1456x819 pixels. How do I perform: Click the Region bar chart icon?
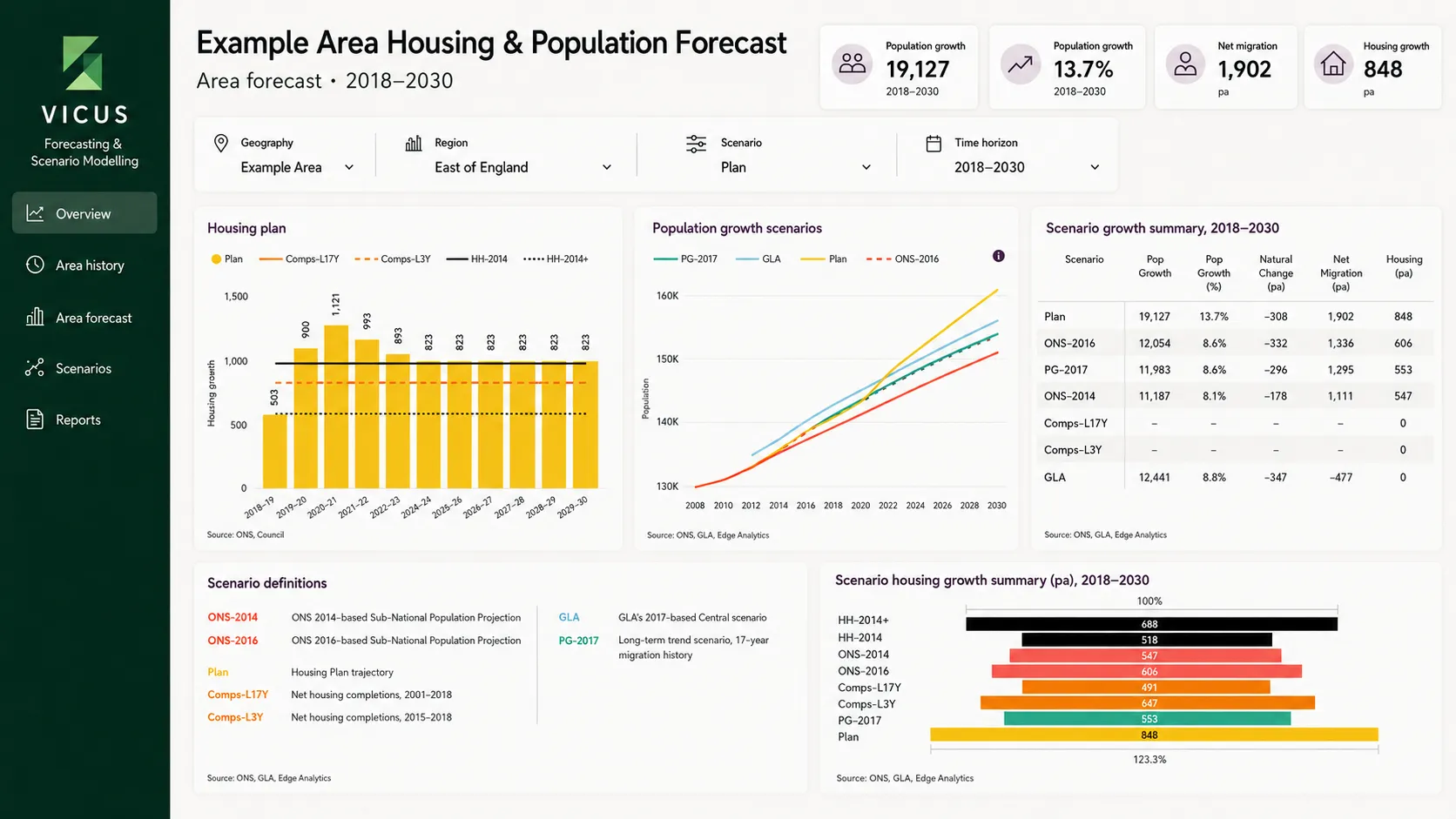coord(414,143)
